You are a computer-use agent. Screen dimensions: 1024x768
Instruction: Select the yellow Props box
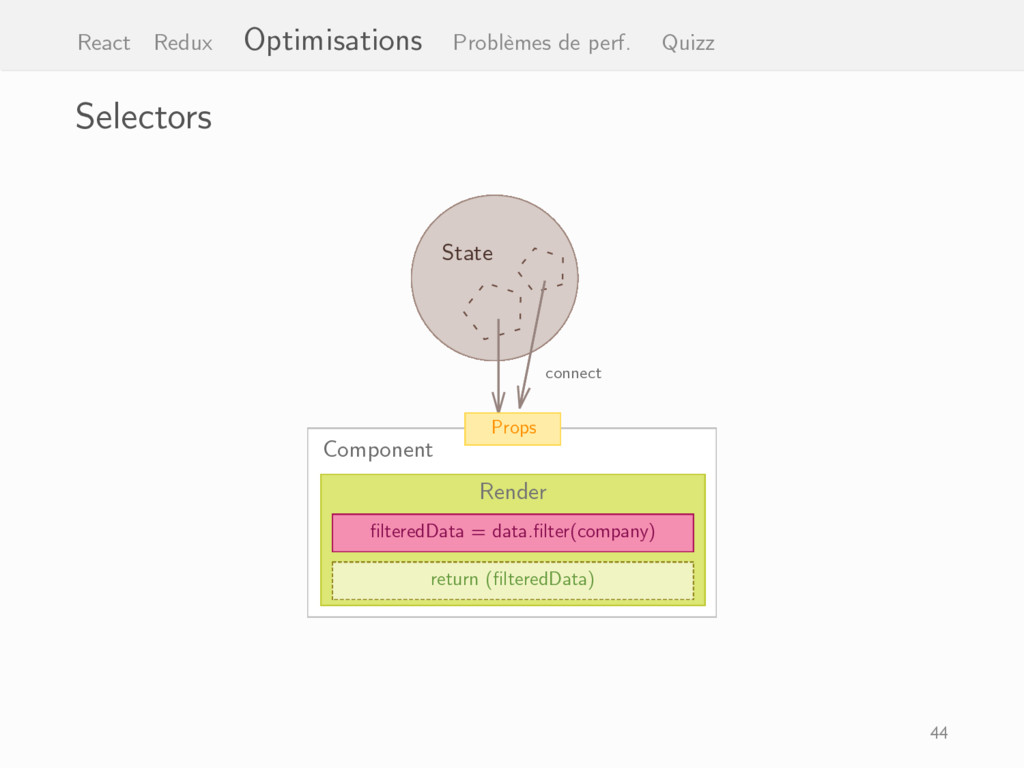pos(513,428)
